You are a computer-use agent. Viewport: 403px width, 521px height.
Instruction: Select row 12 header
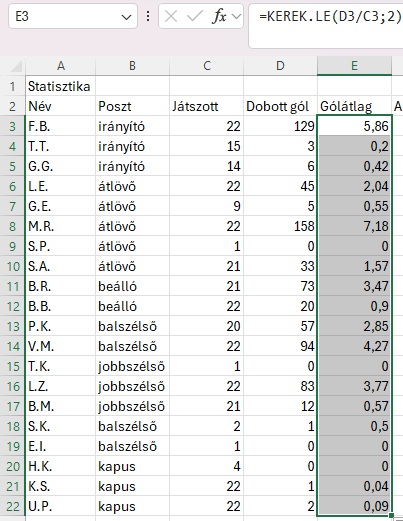(x=13, y=306)
